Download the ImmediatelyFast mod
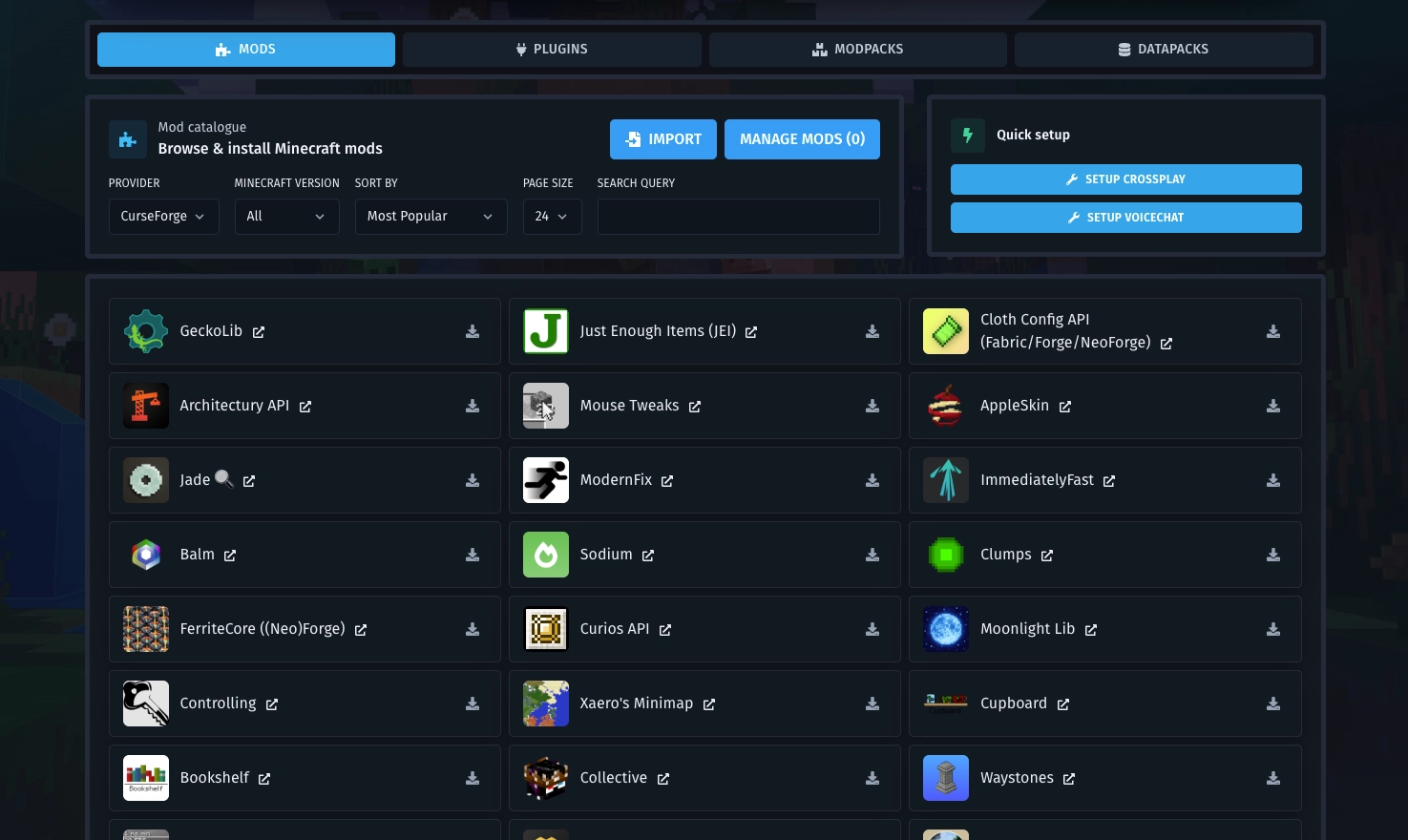 pos(1273,480)
